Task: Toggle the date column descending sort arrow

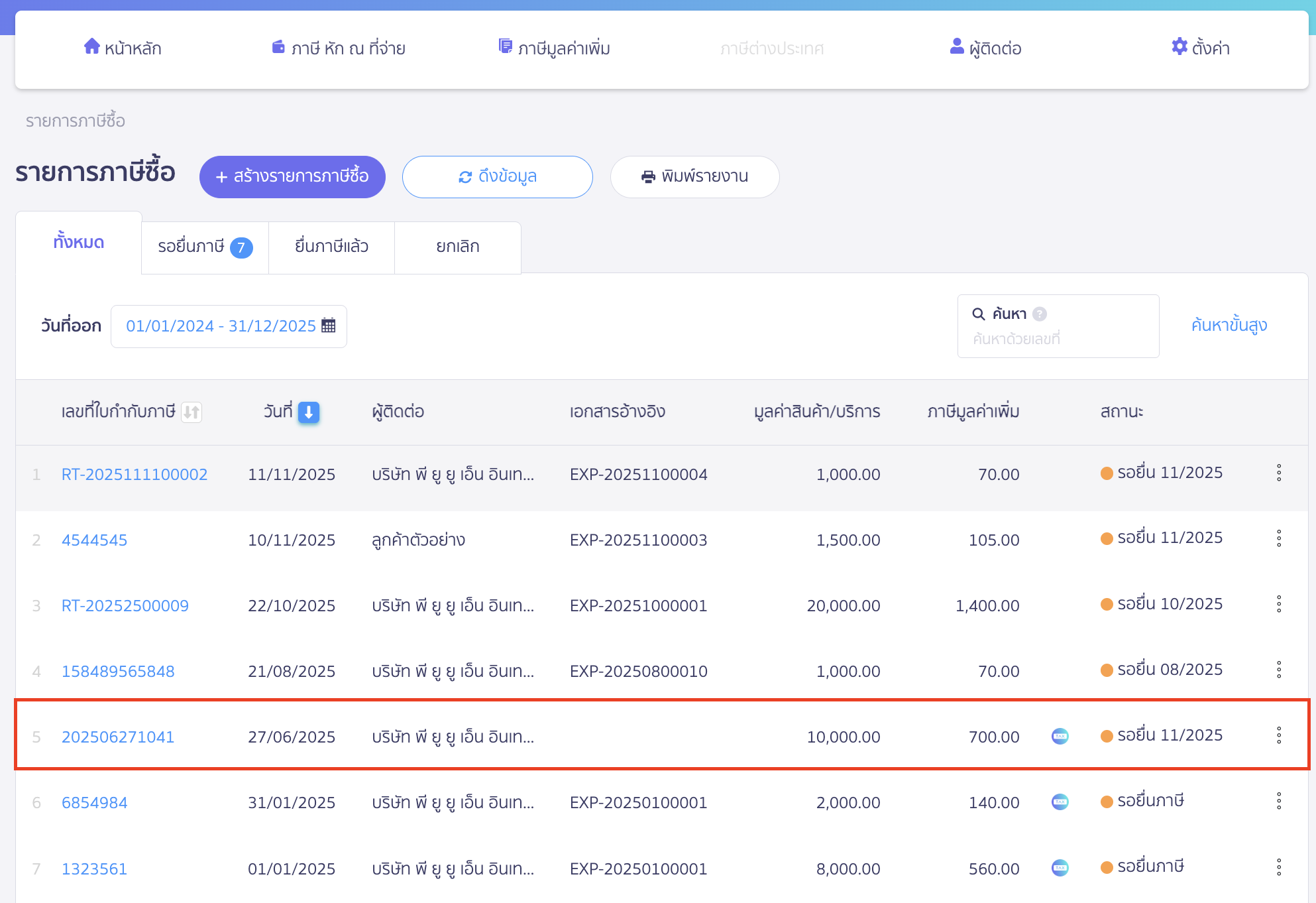Action: tap(309, 412)
